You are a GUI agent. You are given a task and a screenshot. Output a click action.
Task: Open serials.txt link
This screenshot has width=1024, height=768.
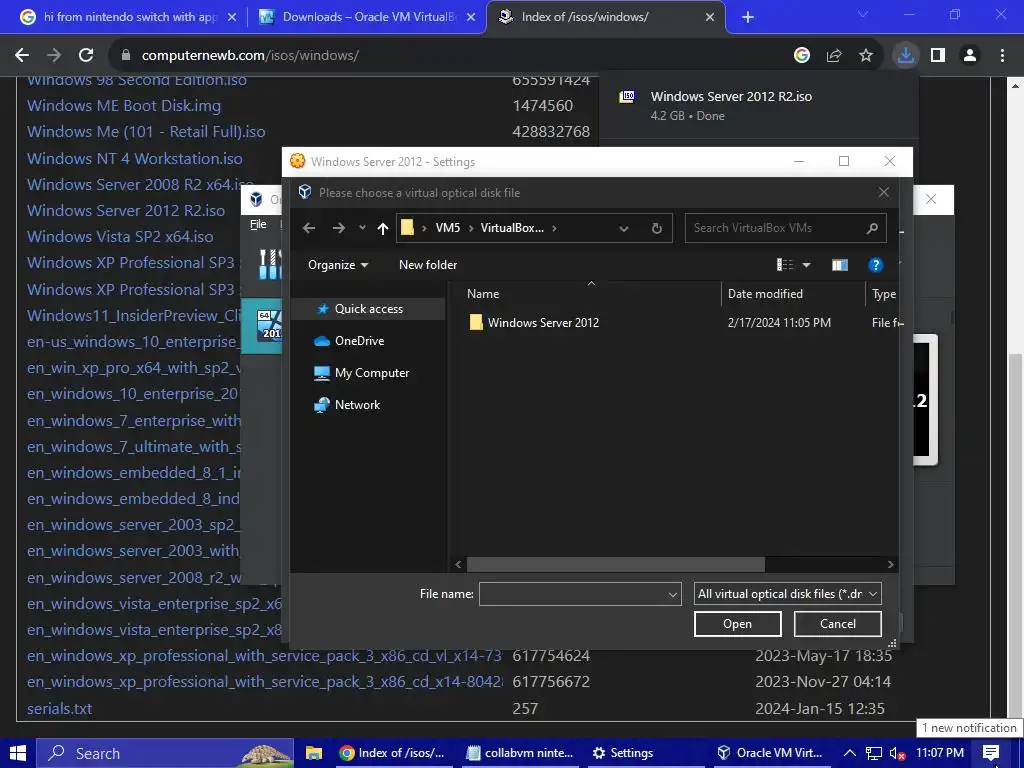(x=59, y=709)
